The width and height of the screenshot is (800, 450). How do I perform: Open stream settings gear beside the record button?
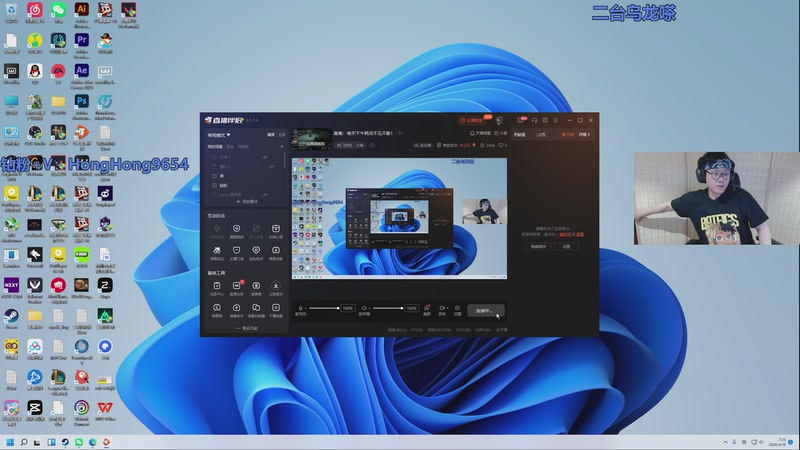coord(457,308)
